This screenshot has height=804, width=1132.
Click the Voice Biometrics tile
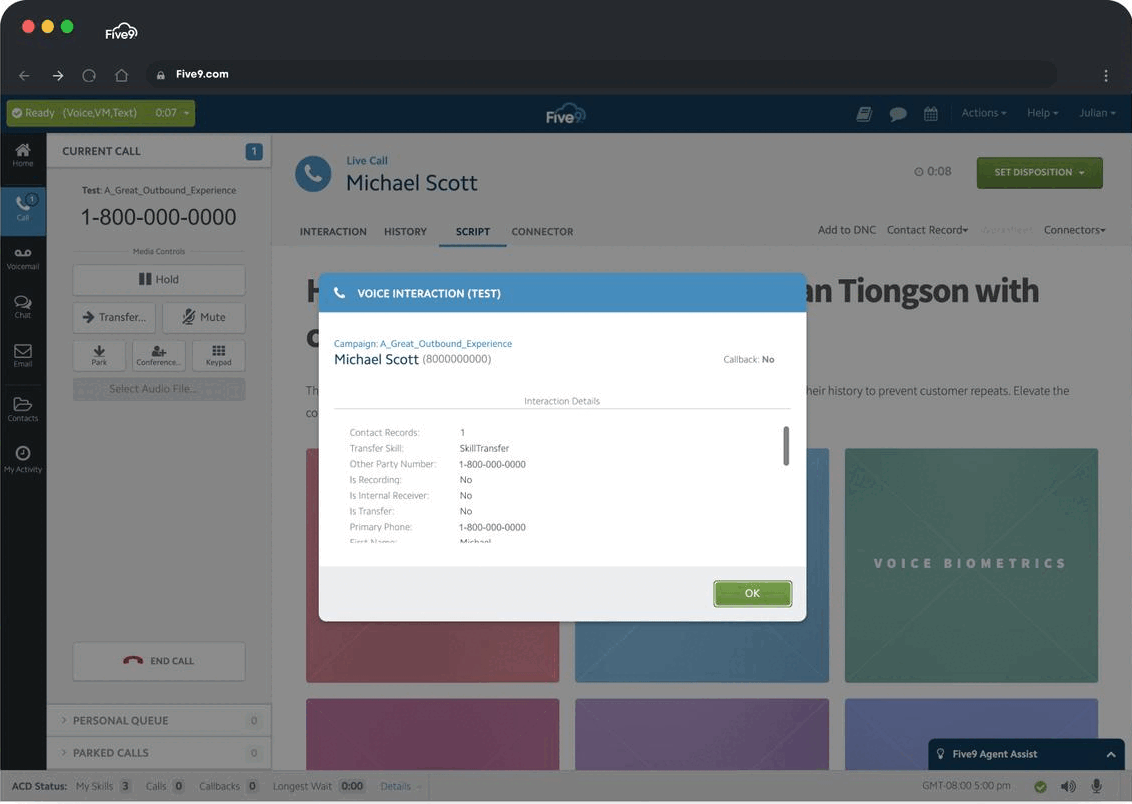(970, 564)
